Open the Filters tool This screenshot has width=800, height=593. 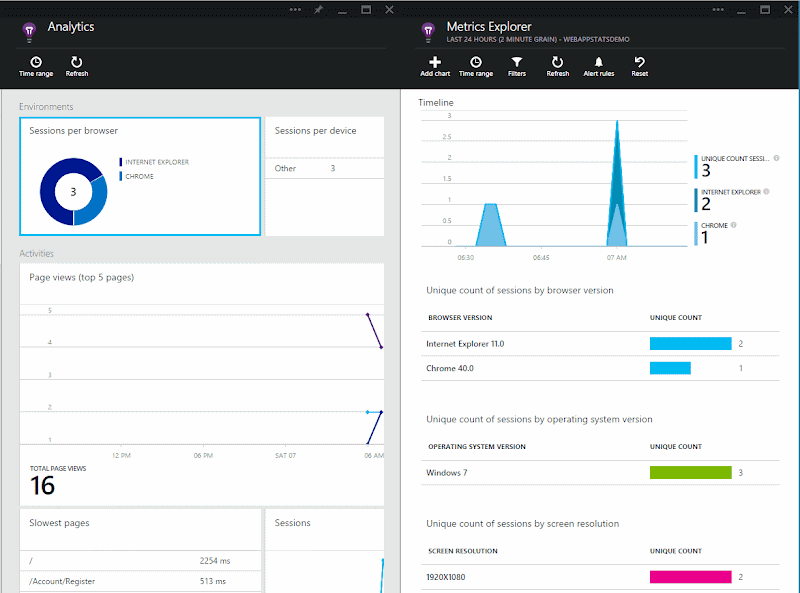(x=516, y=66)
